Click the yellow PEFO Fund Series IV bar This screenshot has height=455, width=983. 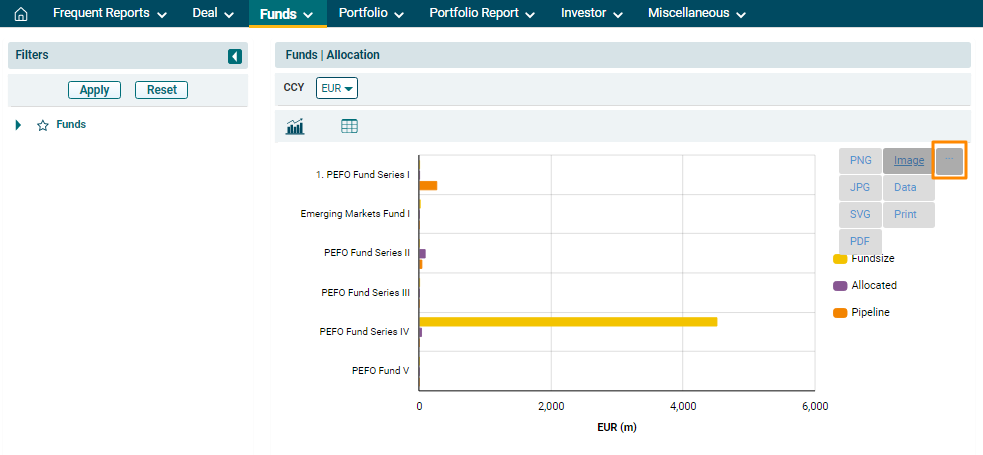[x=567, y=322]
